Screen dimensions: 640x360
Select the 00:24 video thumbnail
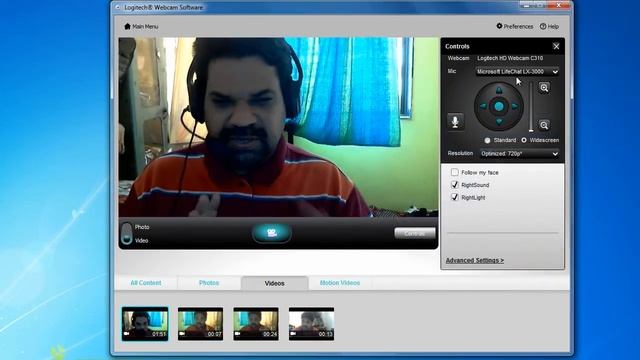pyautogui.click(x=256, y=324)
